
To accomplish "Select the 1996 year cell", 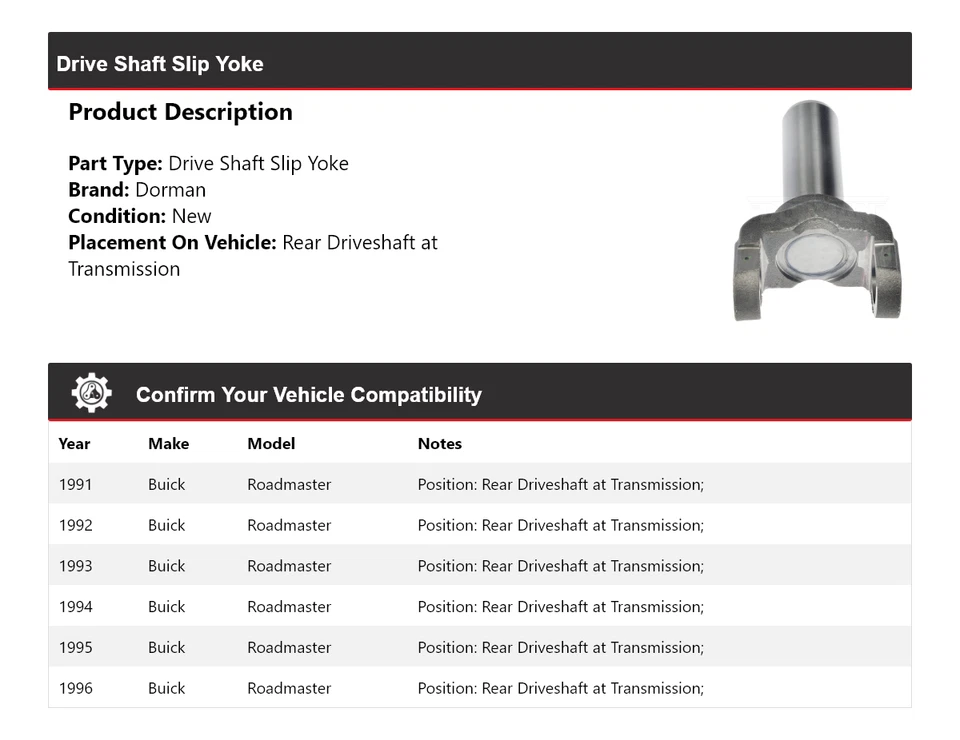I will coord(75,689).
